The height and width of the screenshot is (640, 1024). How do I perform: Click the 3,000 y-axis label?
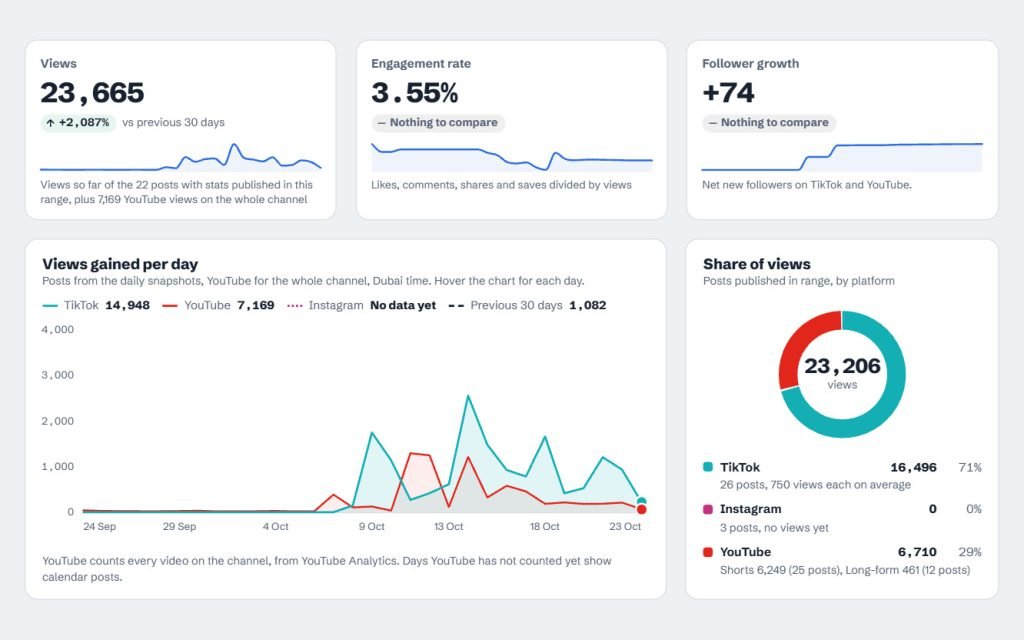[57, 375]
